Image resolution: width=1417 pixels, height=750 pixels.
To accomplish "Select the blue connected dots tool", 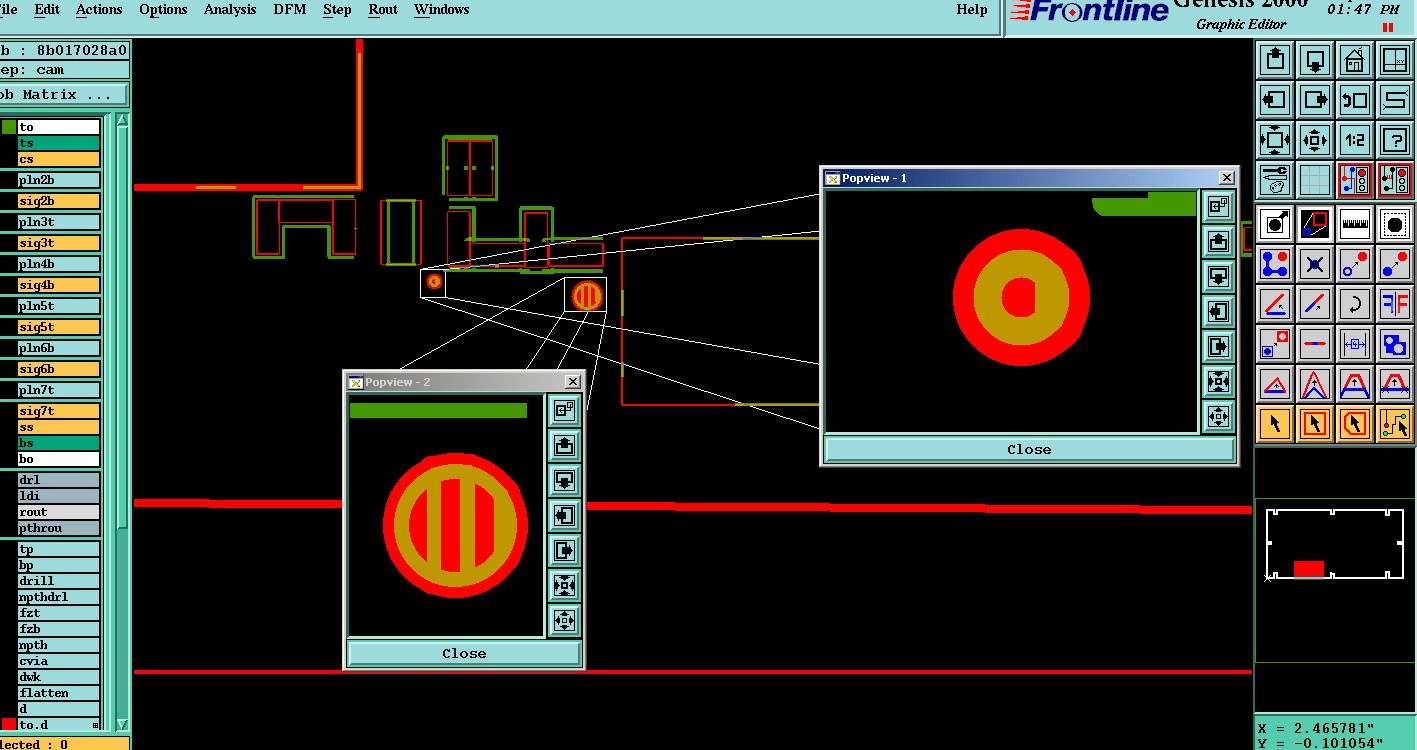I will coord(1275,264).
